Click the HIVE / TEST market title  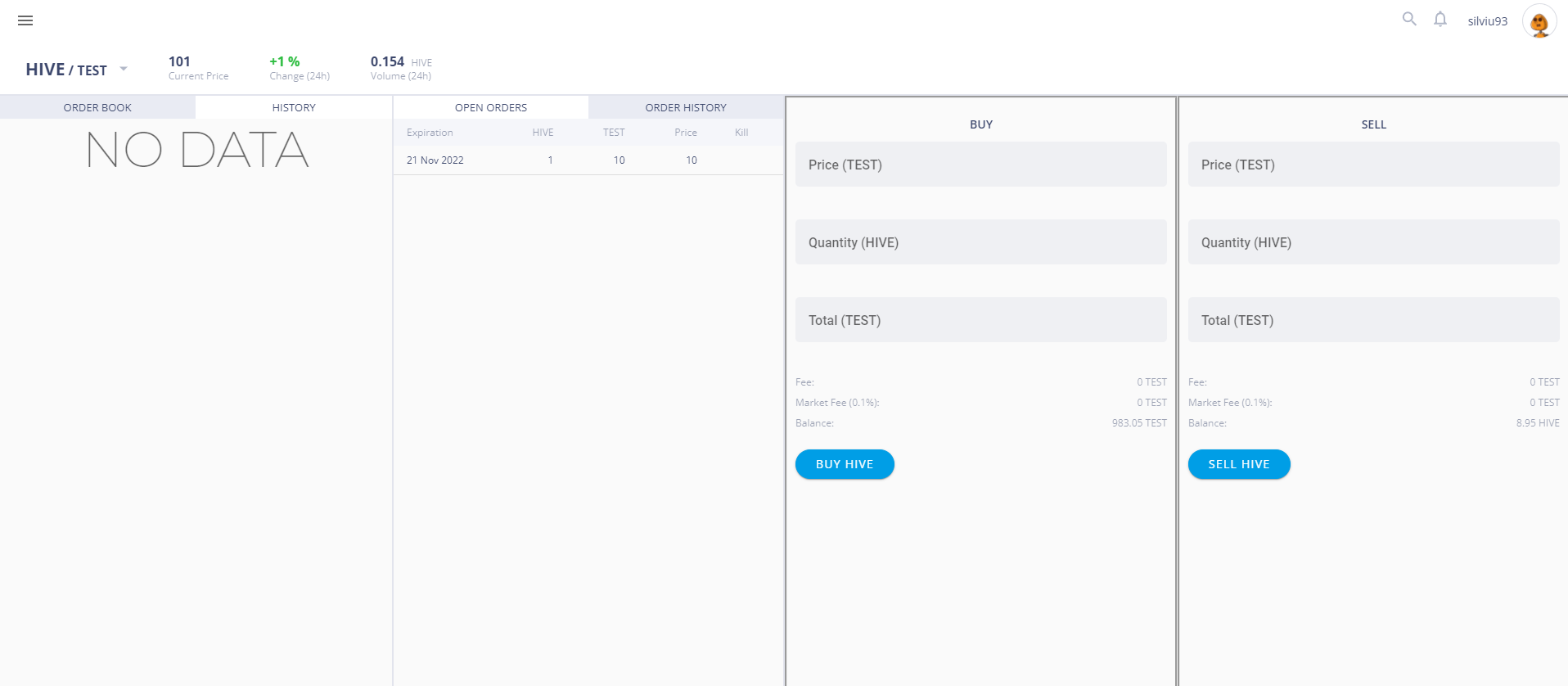click(66, 70)
